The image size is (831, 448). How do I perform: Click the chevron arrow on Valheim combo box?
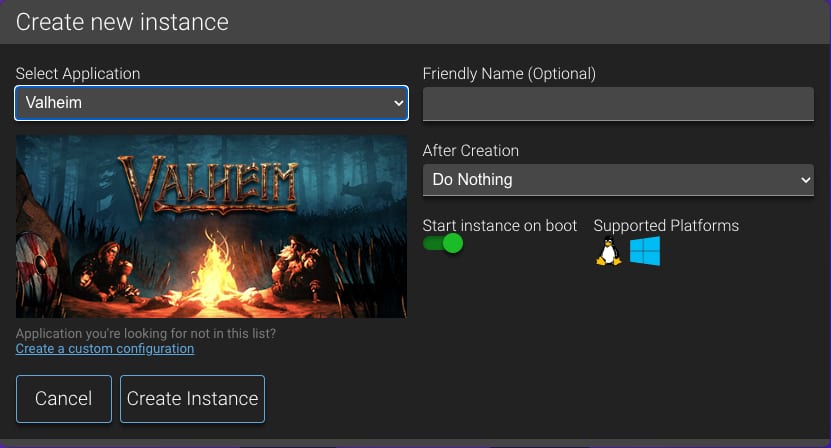[x=398, y=102]
